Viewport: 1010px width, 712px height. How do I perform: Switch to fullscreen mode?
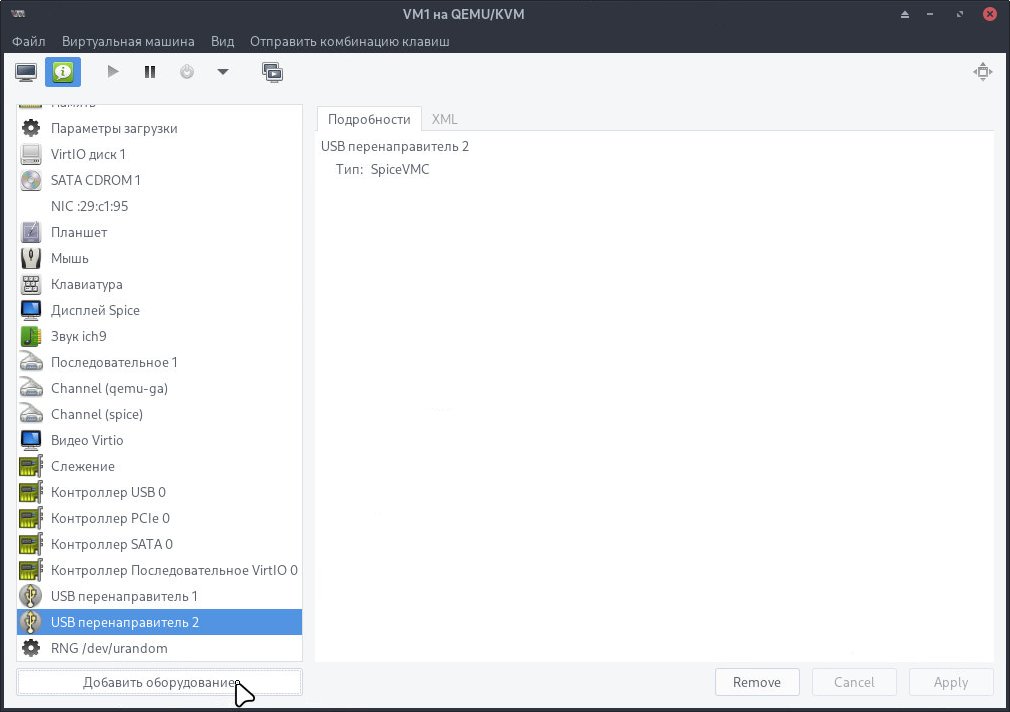(x=983, y=71)
